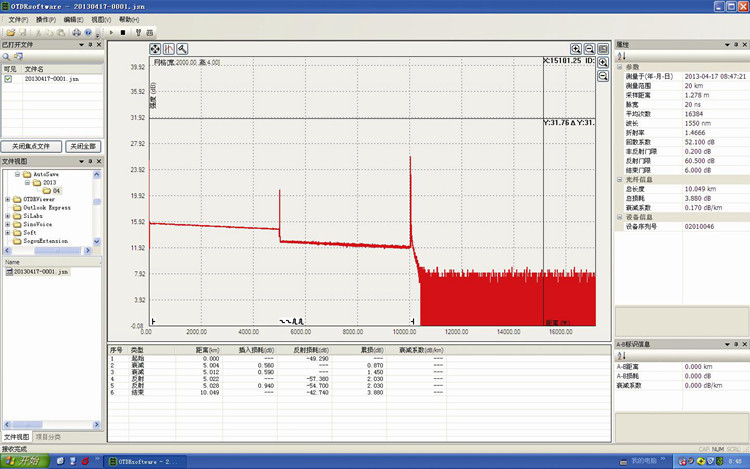Select the pan/move tool above the graph

[155, 48]
